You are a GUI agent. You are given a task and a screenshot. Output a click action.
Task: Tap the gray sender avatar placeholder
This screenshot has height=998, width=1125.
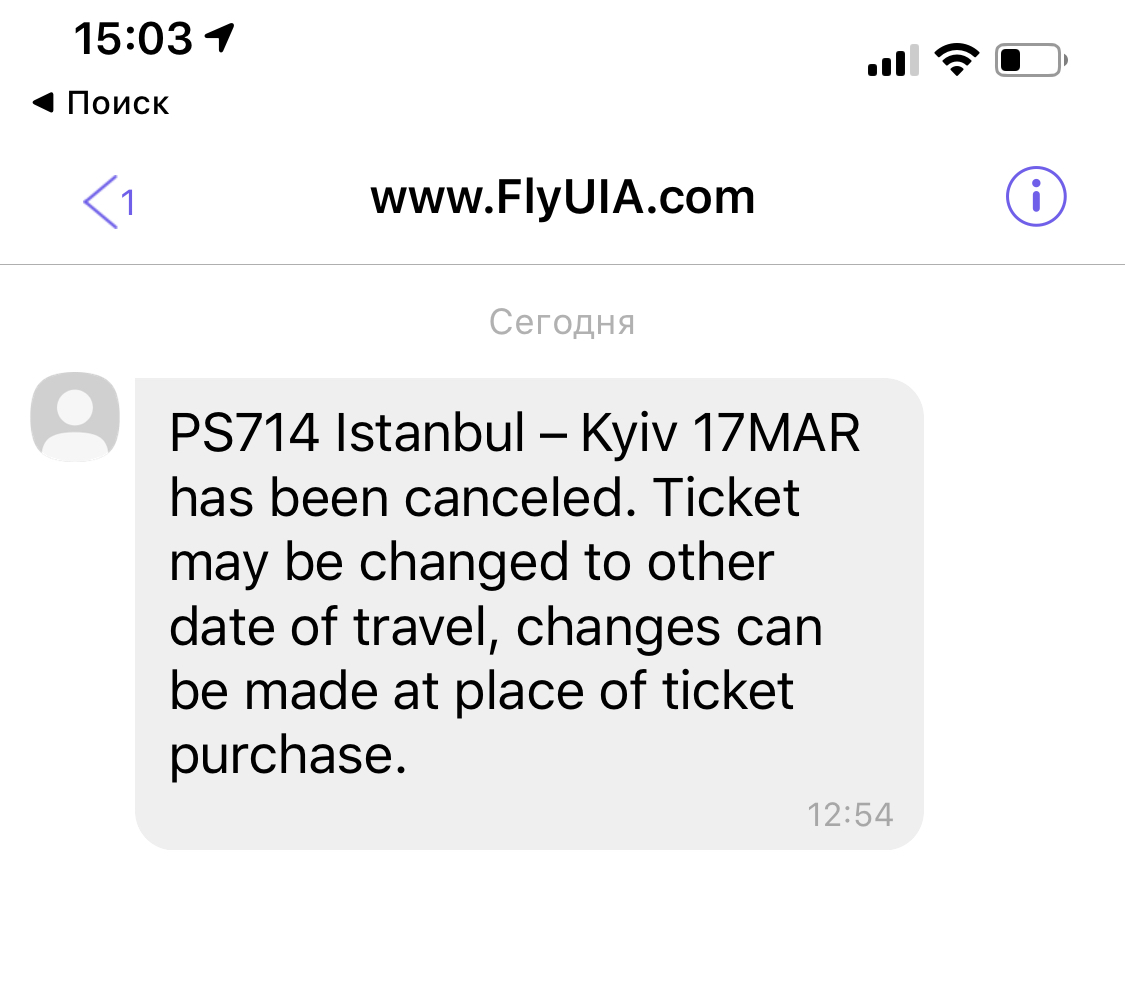(x=76, y=416)
